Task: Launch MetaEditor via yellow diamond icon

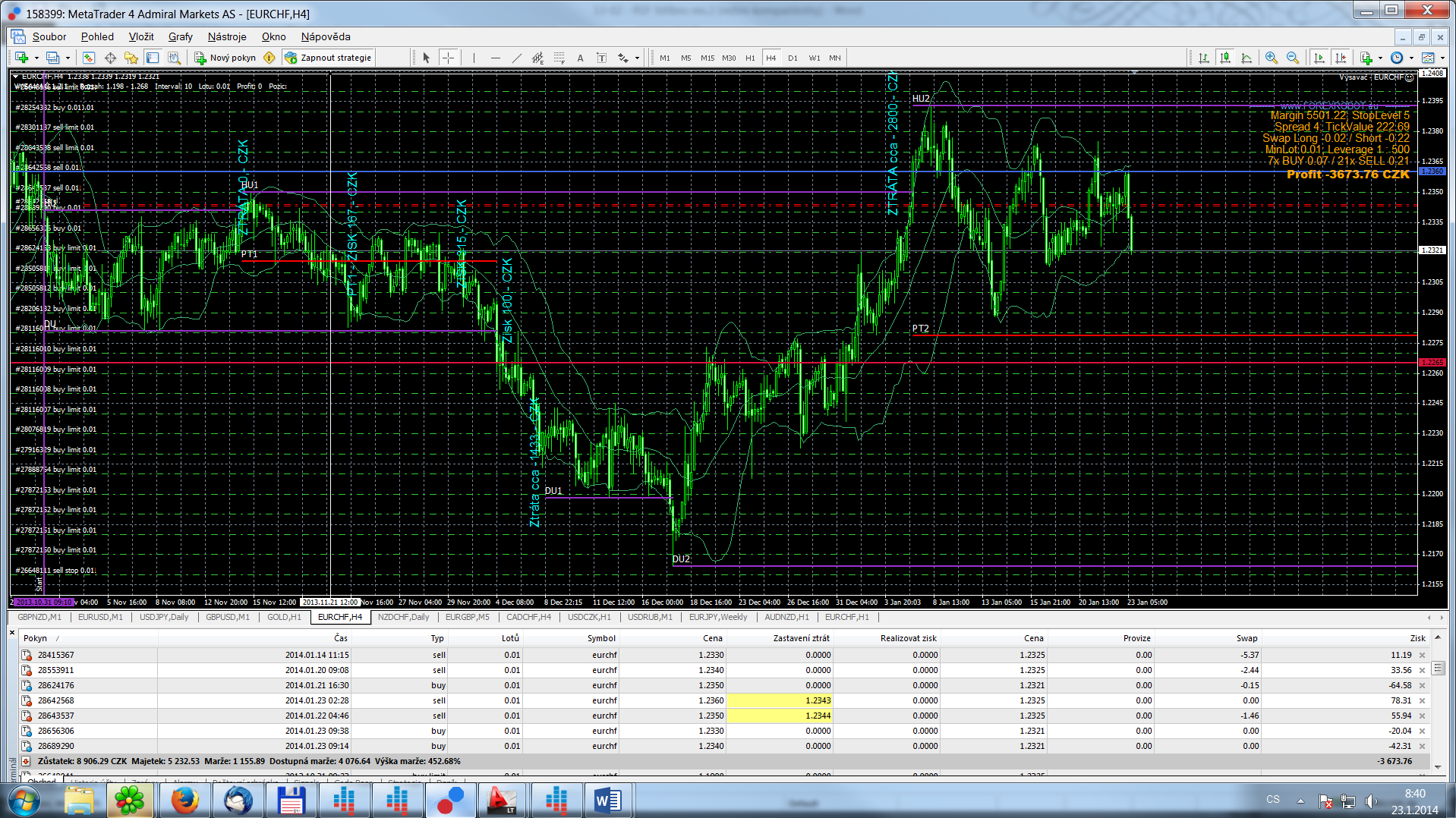Action: point(269,58)
